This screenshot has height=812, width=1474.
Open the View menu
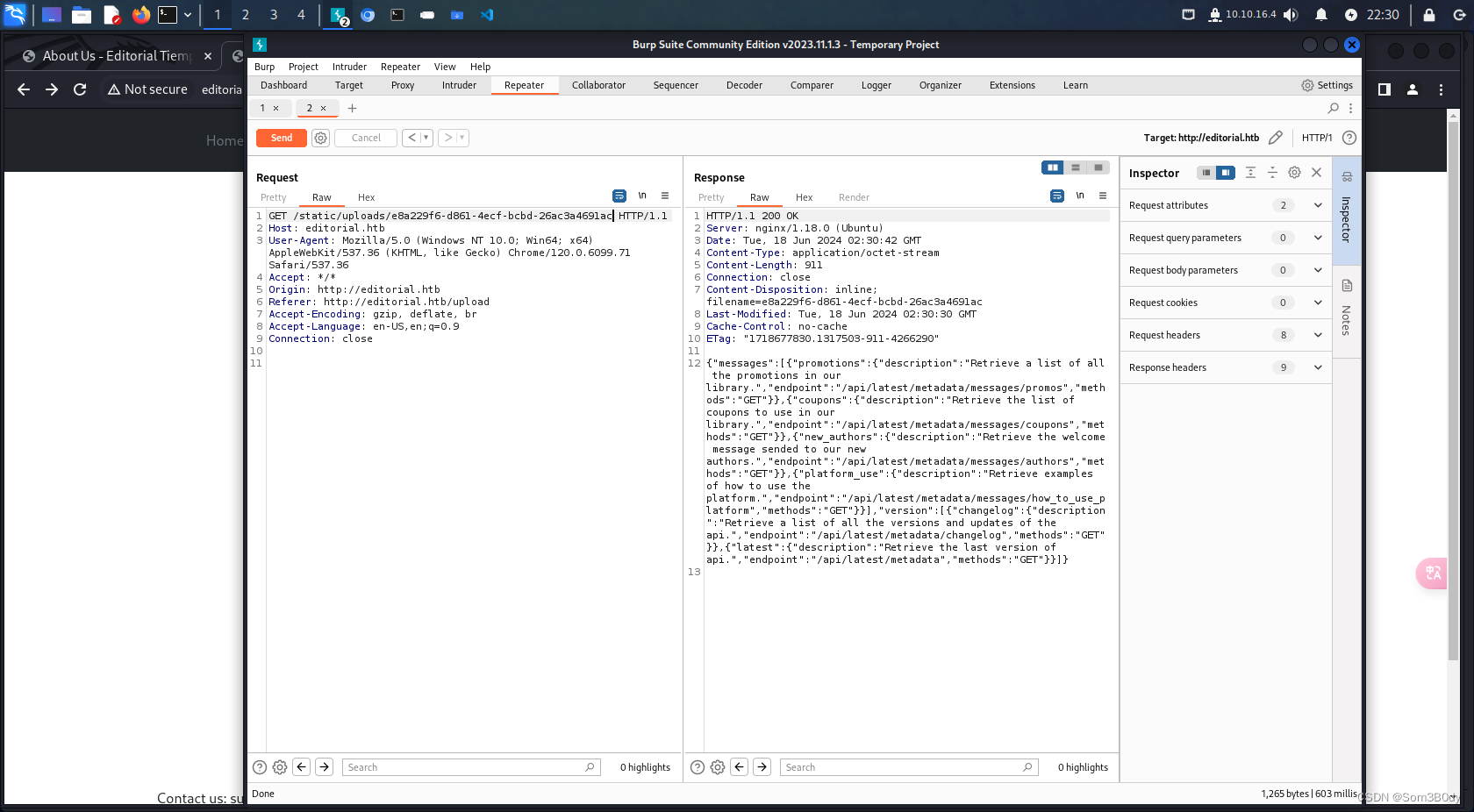pos(445,67)
